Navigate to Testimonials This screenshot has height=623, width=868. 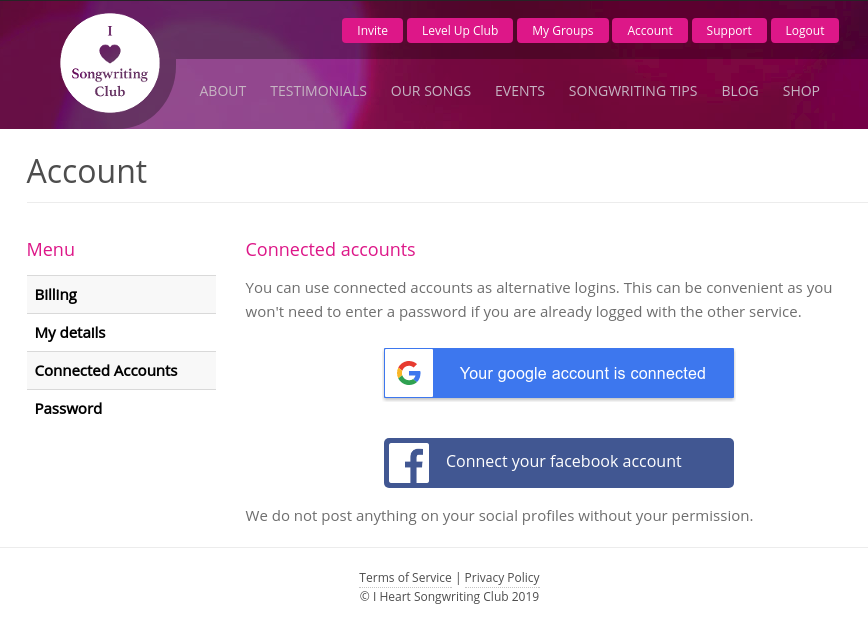tap(318, 91)
